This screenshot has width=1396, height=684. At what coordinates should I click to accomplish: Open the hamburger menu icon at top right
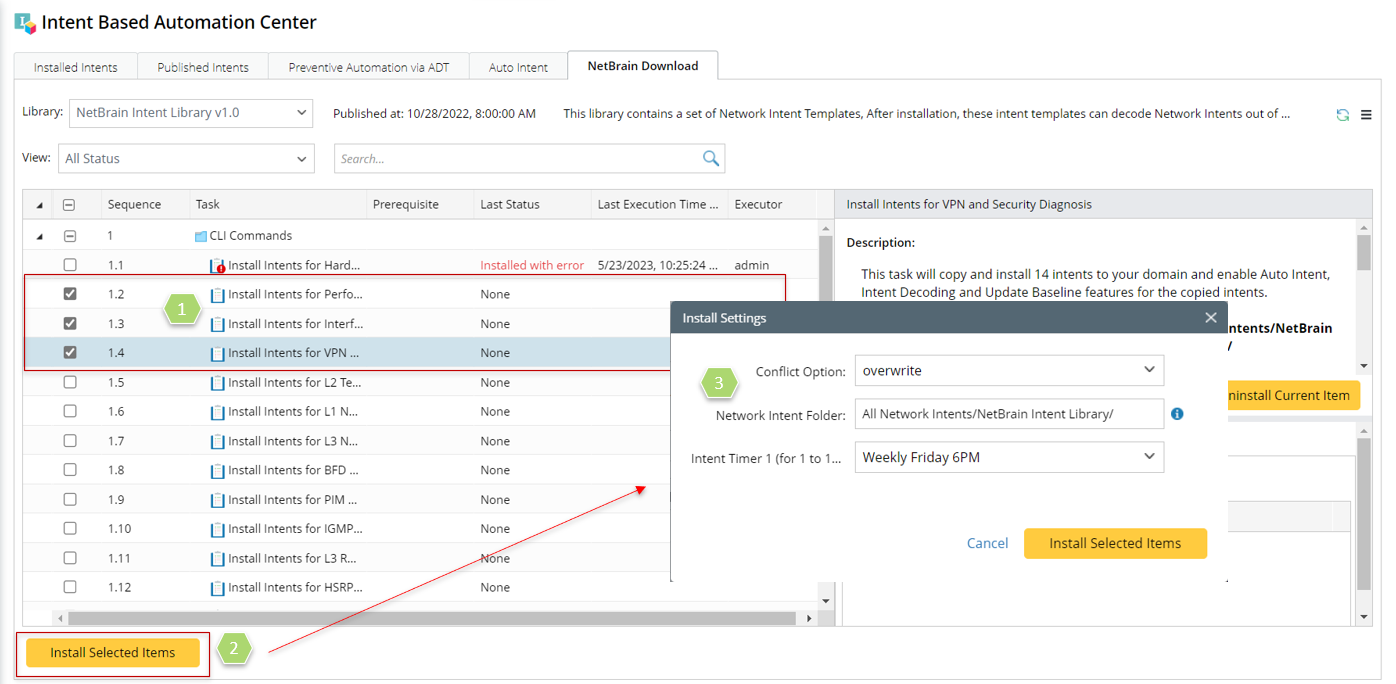click(1366, 115)
